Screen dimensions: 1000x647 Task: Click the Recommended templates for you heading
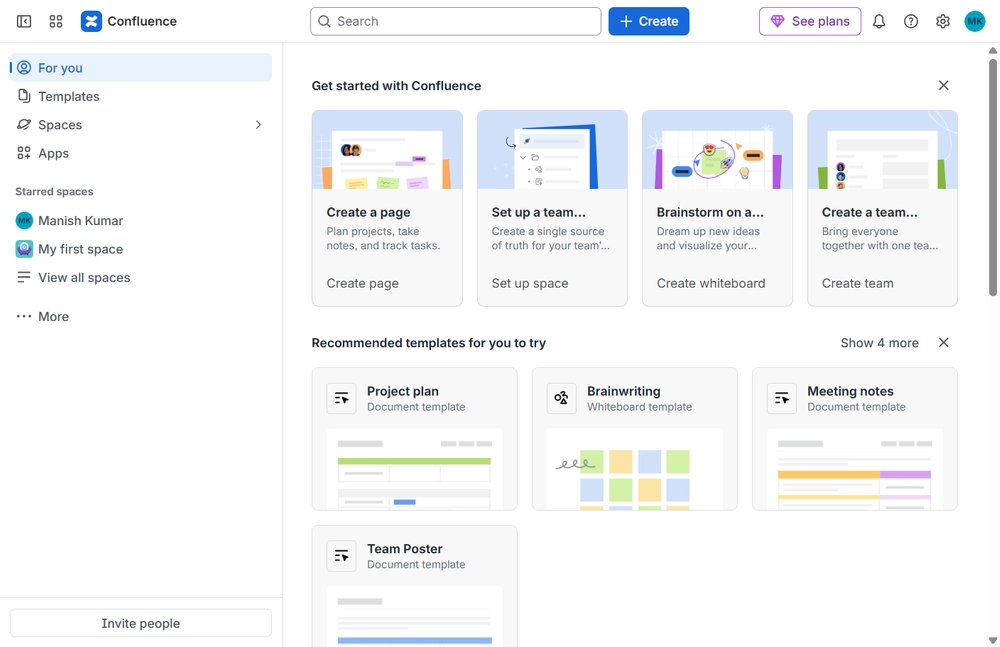click(429, 343)
